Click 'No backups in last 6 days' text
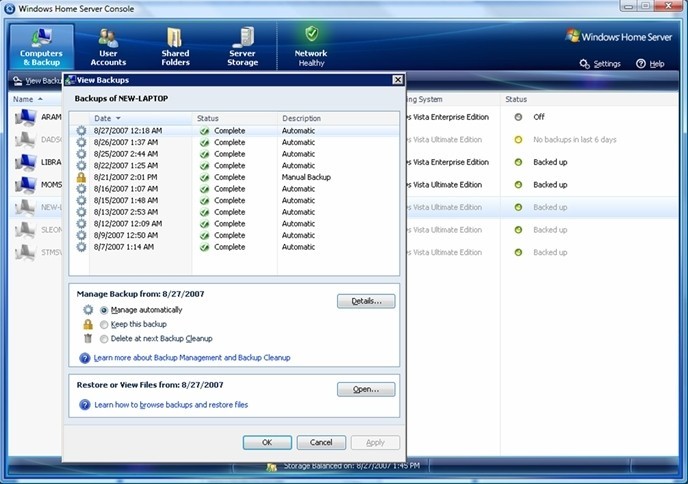The height and width of the screenshot is (484, 688). (x=575, y=140)
